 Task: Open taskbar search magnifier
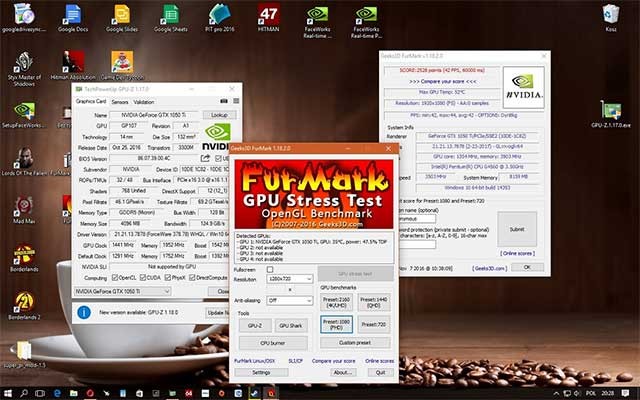coord(24,393)
